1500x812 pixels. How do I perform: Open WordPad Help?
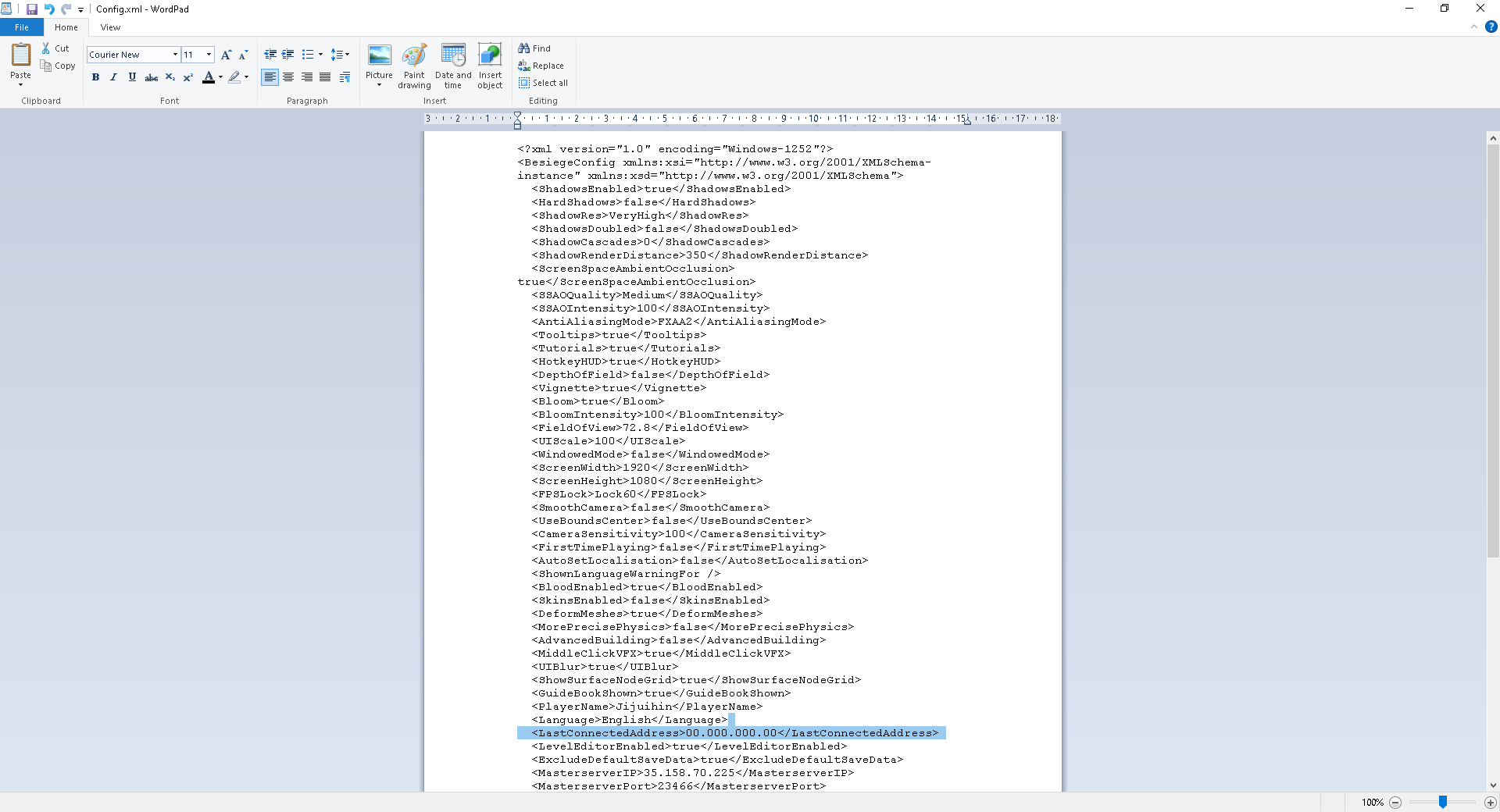point(1491,27)
